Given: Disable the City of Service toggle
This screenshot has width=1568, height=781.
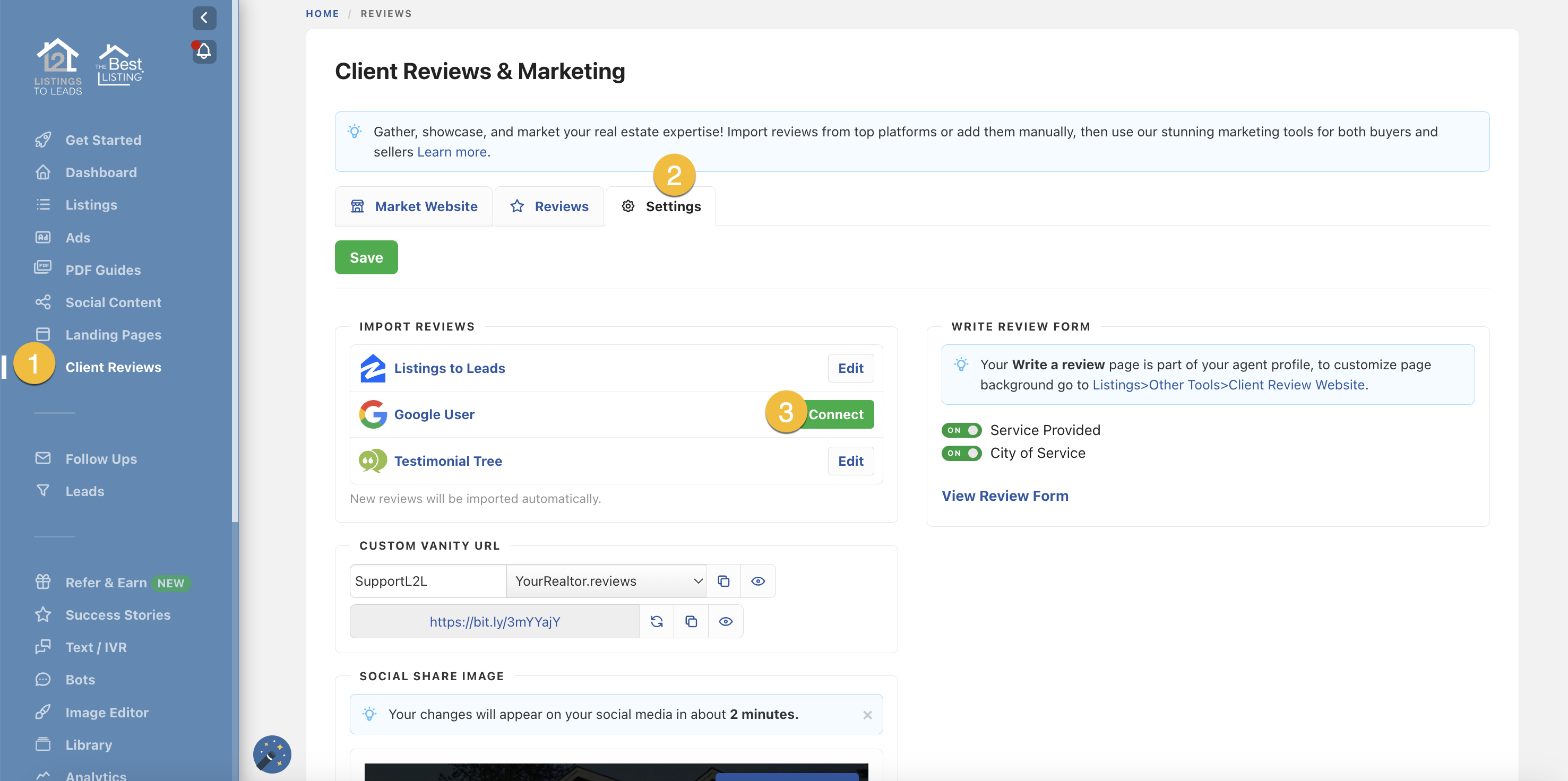Looking at the screenshot, I should tap(961, 453).
